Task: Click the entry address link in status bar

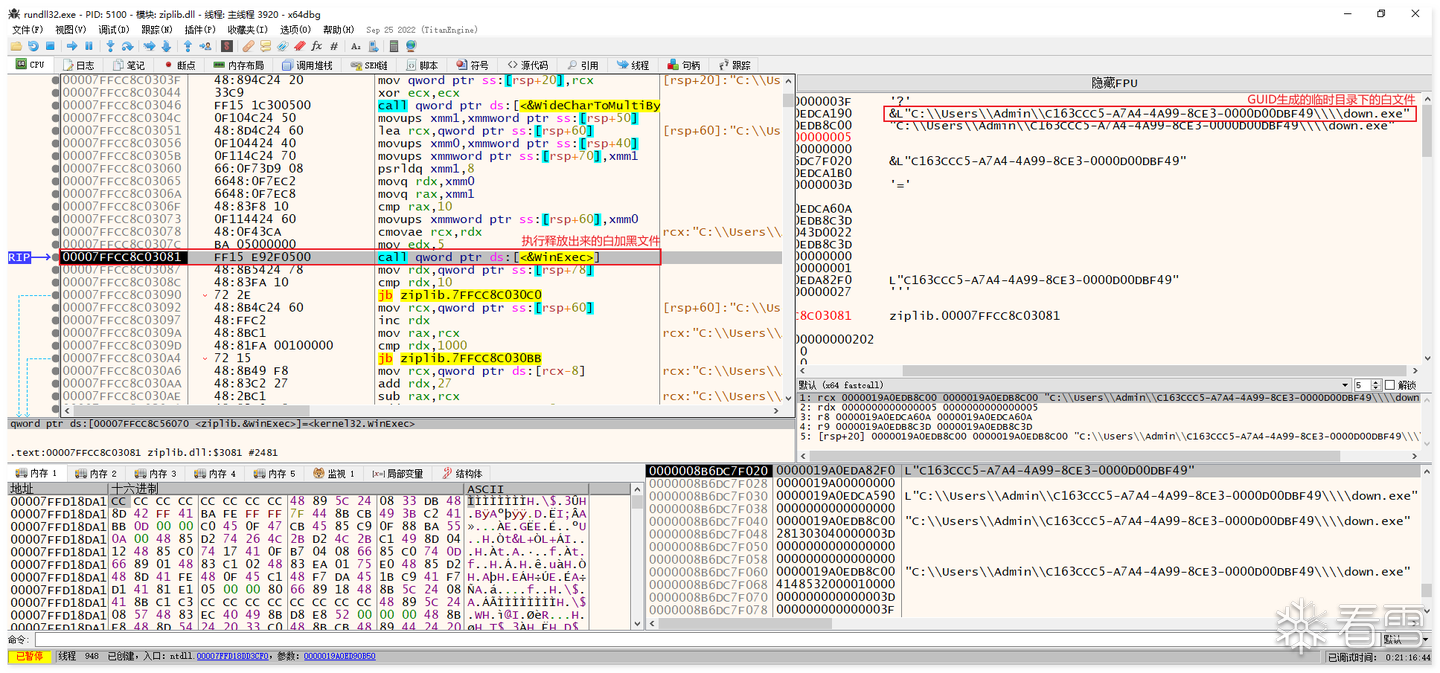Action: click(x=231, y=656)
